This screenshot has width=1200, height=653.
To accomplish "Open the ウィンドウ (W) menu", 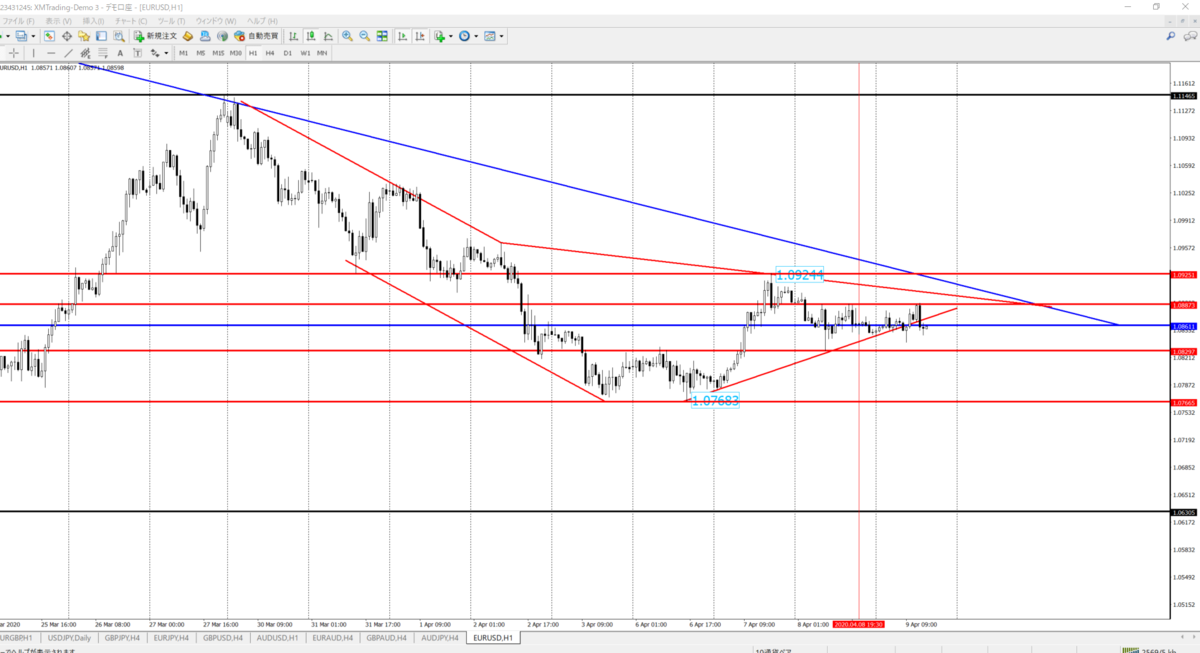I will point(216,20).
